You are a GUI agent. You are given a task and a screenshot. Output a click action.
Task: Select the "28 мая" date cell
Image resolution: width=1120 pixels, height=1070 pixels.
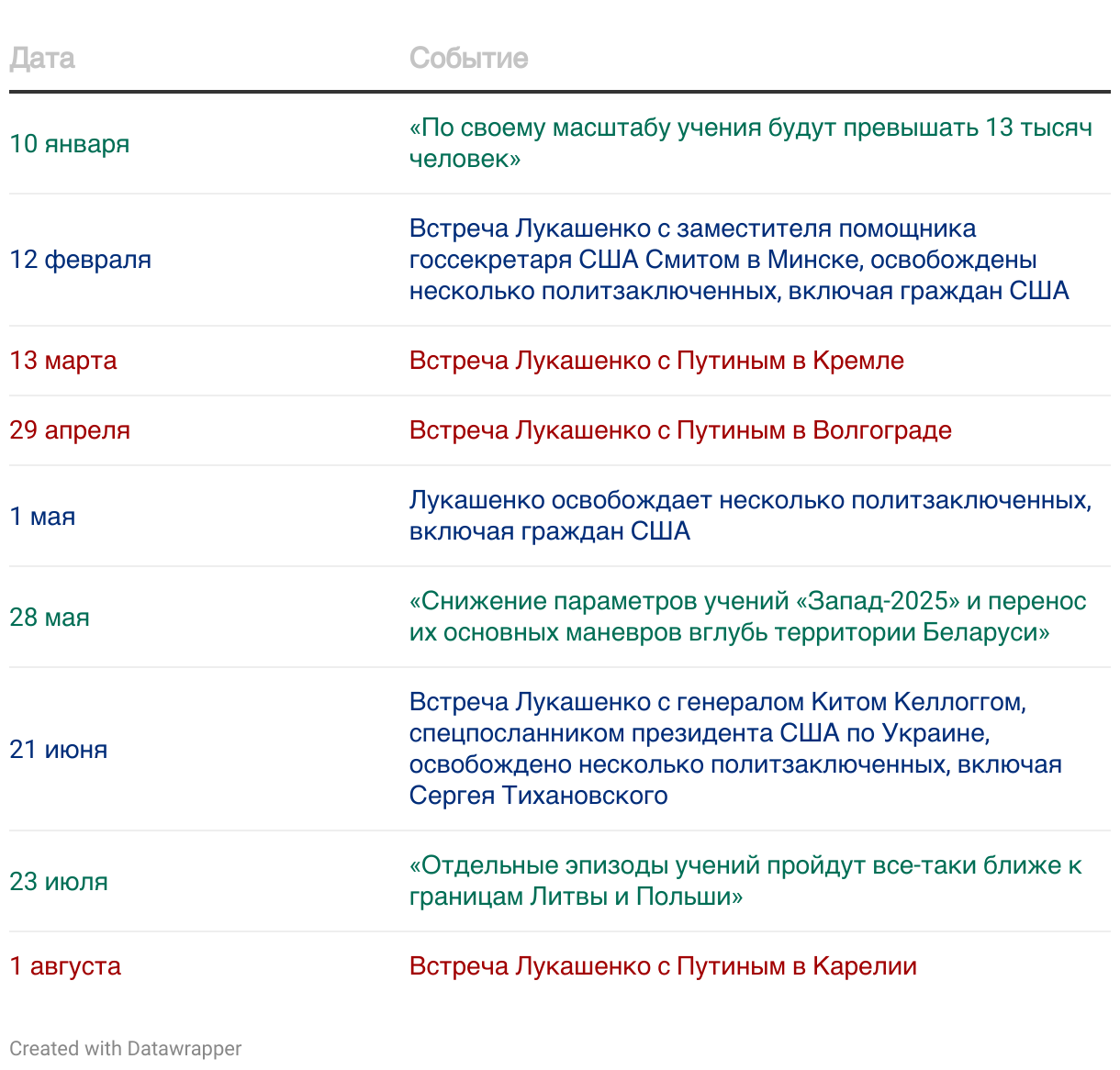[50, 618]
